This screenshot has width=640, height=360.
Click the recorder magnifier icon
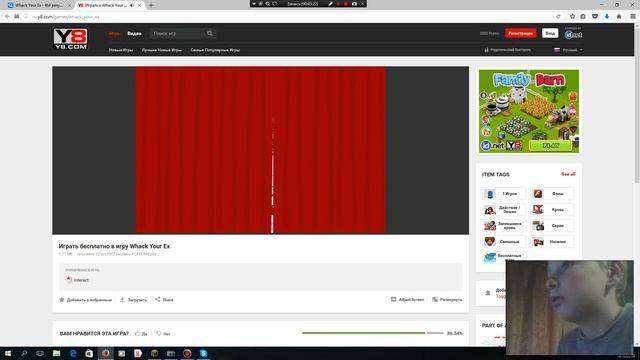tap(267, 4)
